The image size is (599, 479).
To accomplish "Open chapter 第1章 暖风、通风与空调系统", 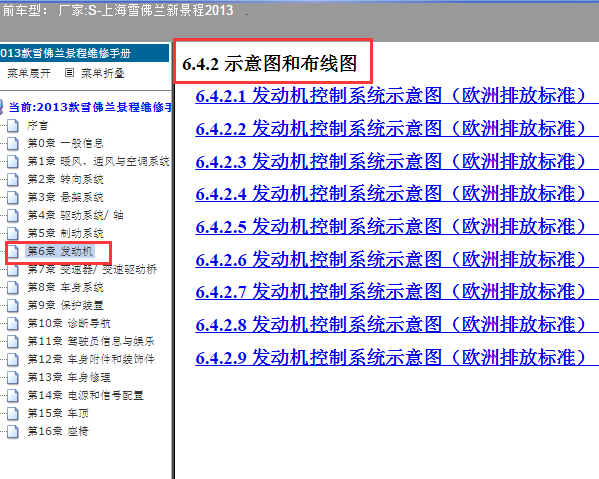I will [98, 161].
